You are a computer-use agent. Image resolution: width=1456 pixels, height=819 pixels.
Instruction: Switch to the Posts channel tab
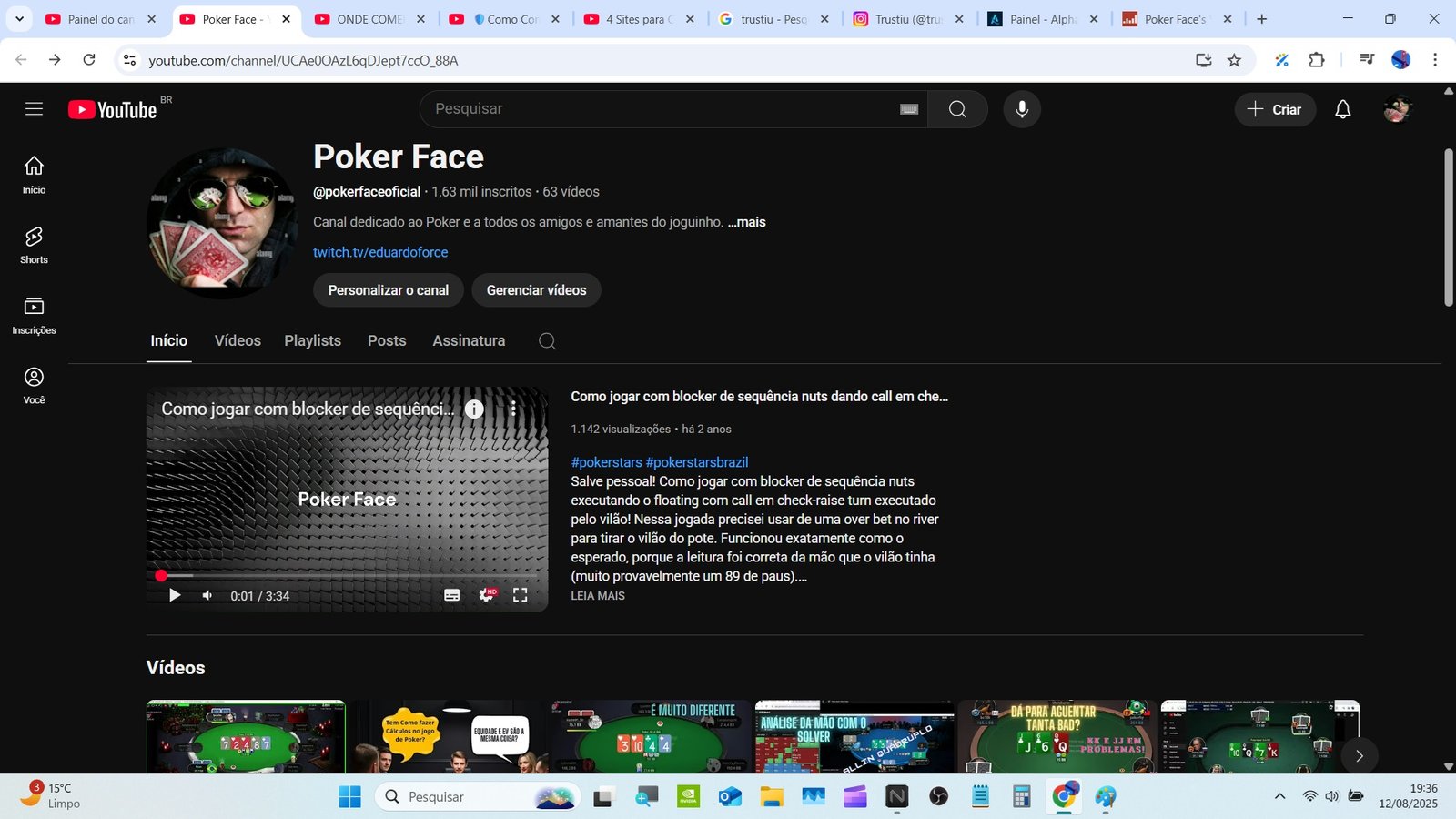point(387,340)
